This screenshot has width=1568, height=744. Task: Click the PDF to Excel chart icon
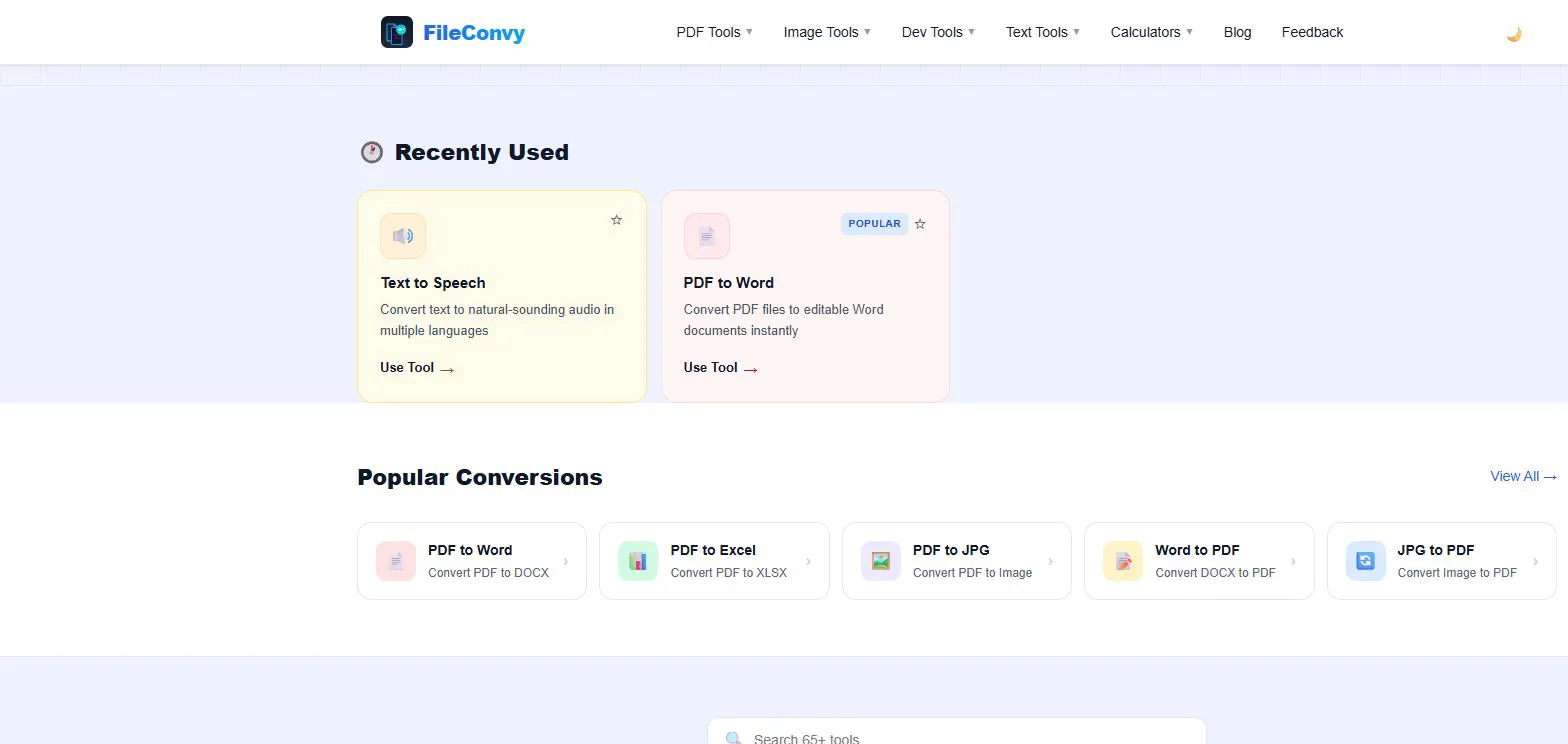point(638,561)
